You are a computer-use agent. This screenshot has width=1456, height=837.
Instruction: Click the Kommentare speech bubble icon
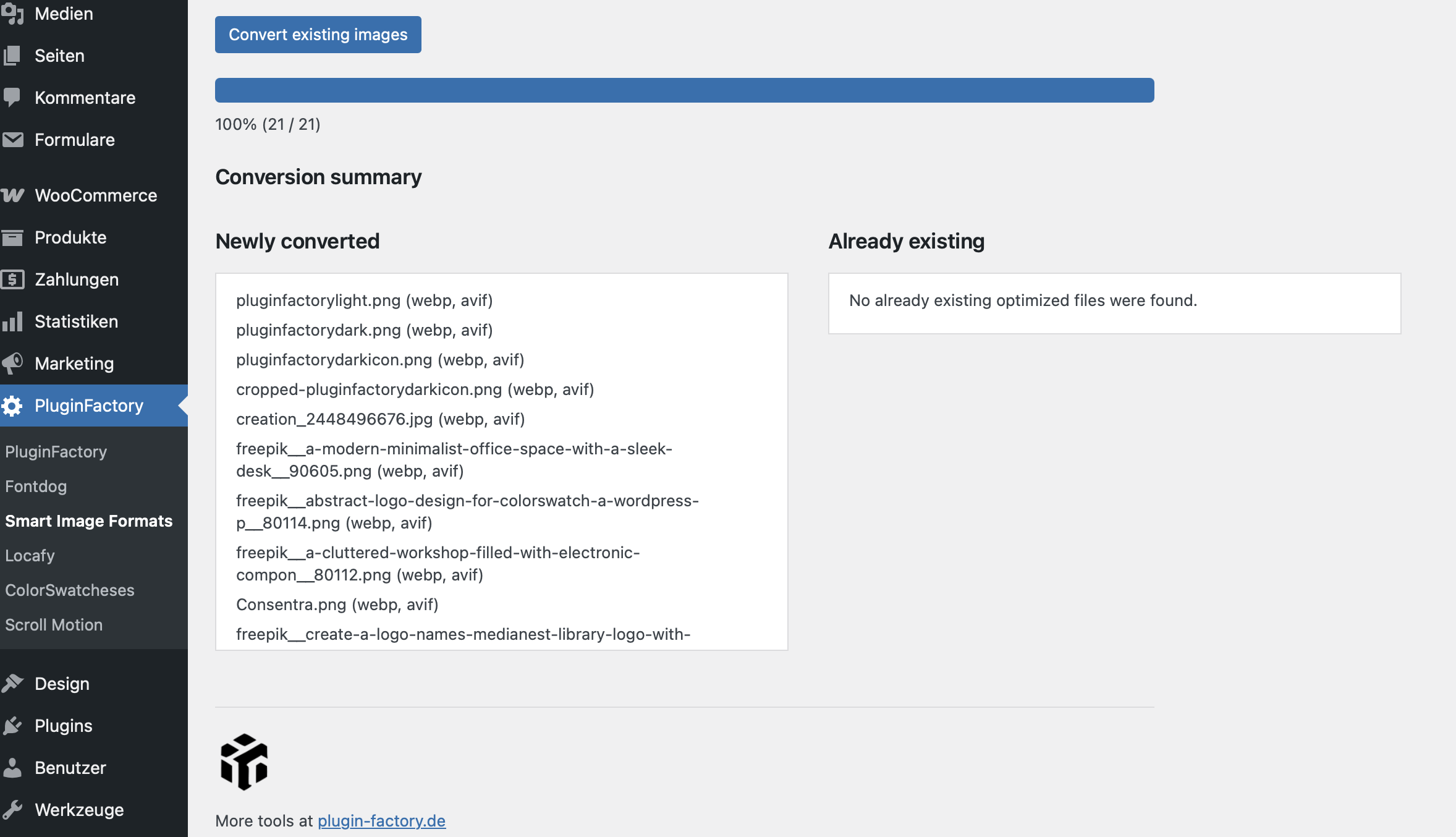[12, 98]
